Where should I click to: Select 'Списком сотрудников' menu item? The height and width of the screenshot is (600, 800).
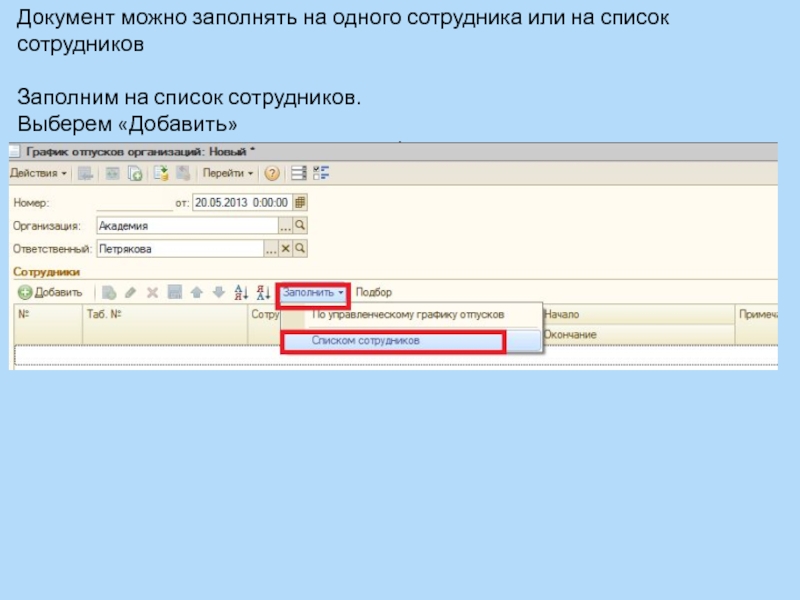[392, 341]
